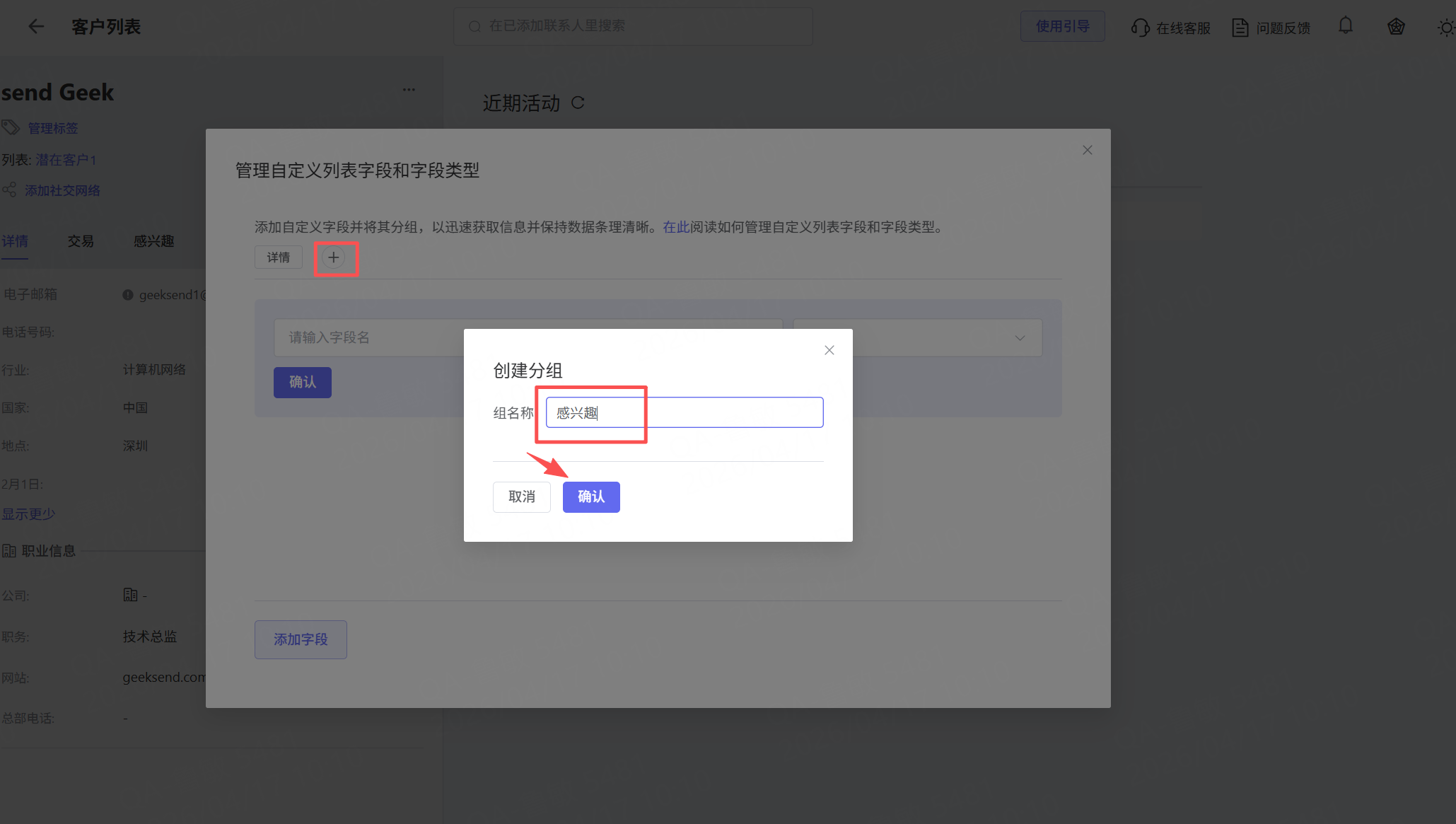This screenshot has width=1456, height=824.
Task: Click the refresh icon next to 近期活动
Action: (578, 103)
